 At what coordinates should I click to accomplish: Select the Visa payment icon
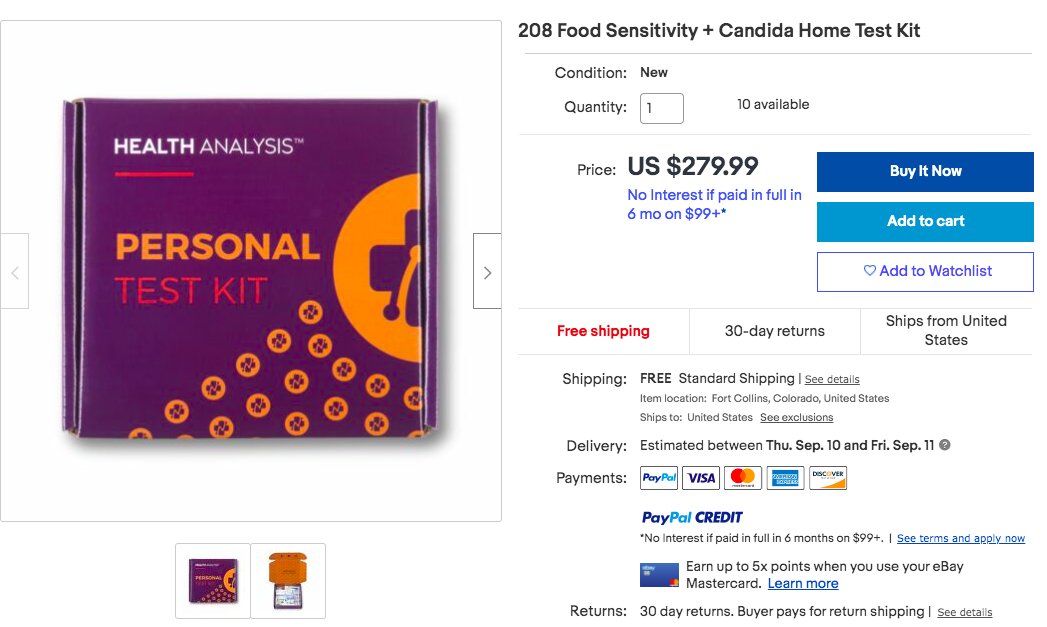pyautogui.click(x=701, y=477)
